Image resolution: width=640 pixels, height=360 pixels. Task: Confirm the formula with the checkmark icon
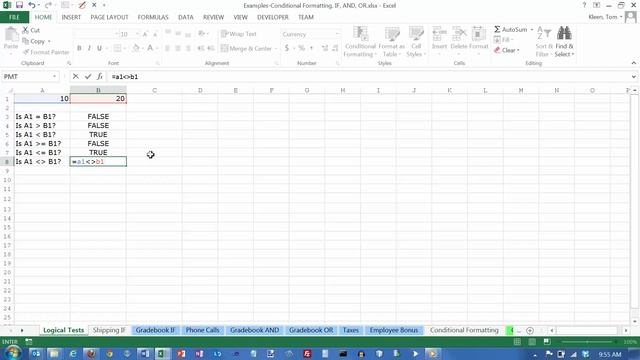(88, 76)
